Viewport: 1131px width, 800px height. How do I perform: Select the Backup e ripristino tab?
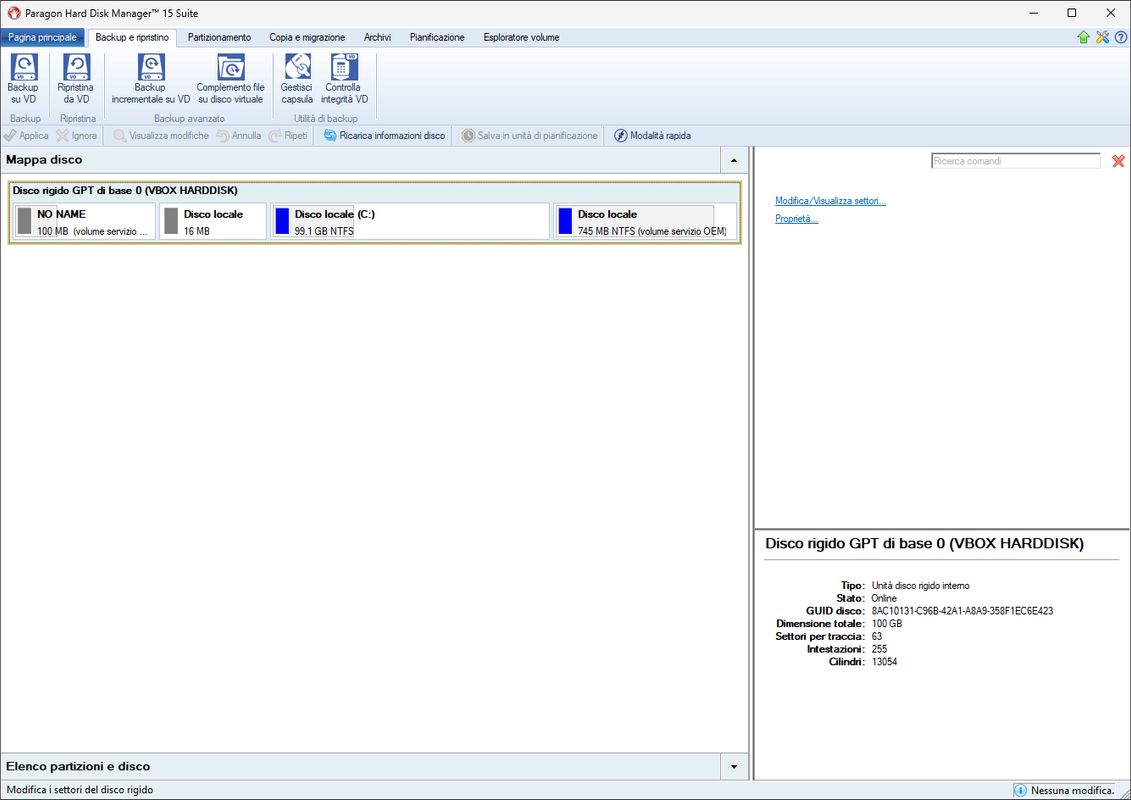(x=132, y=38)
